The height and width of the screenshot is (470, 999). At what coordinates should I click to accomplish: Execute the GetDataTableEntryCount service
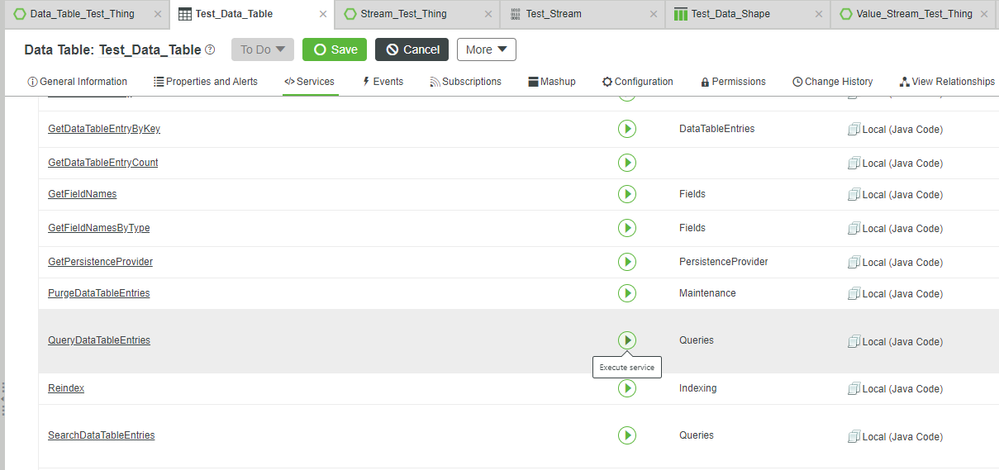(x=627, y=163)
